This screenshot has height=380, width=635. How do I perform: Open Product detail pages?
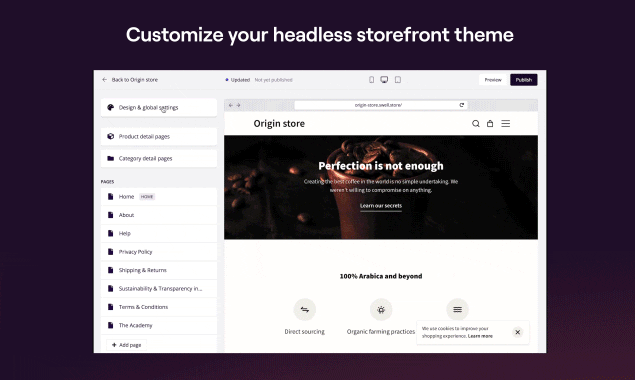159,137
